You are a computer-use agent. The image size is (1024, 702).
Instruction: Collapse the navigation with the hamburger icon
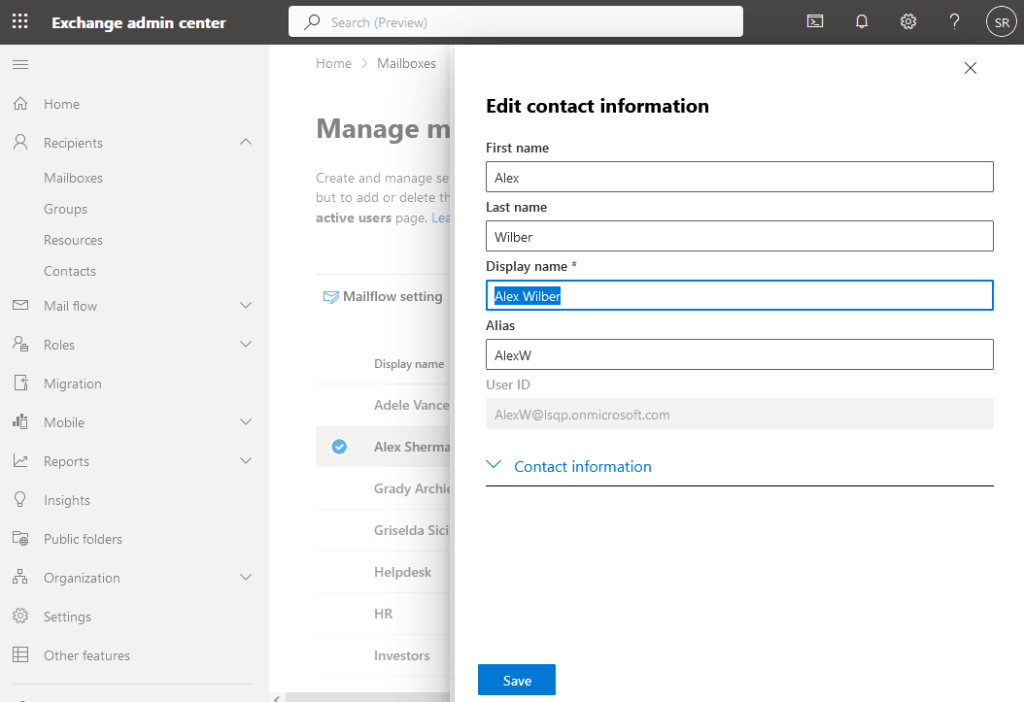20,62
